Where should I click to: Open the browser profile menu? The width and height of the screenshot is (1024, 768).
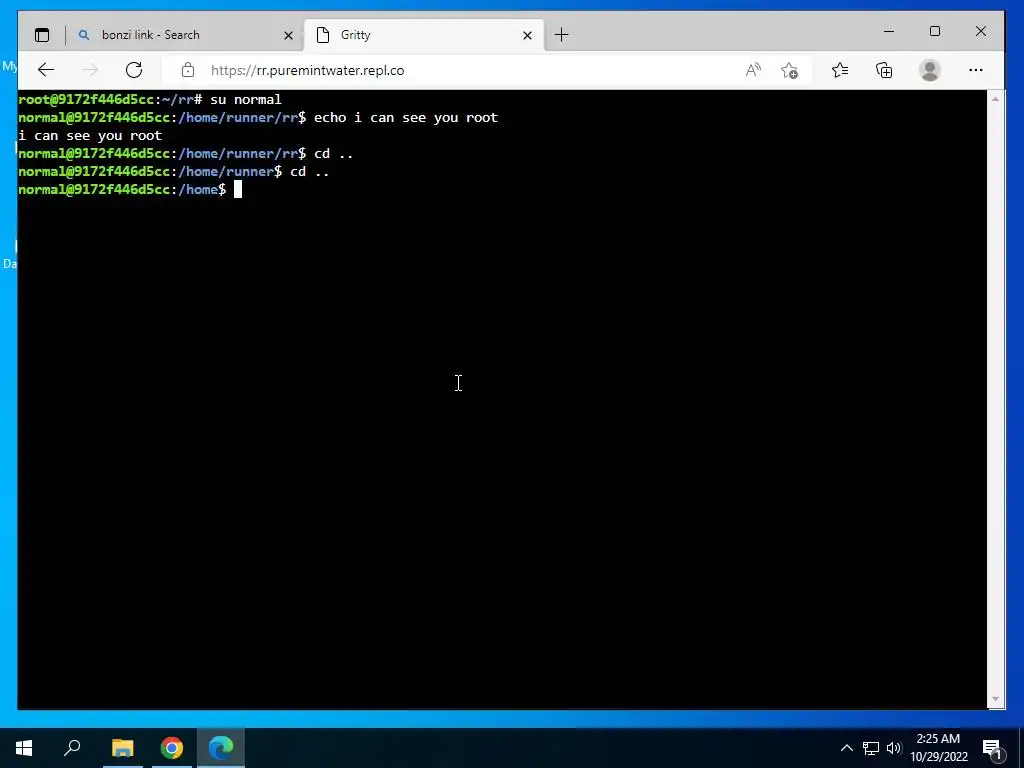[x=929, y=70]
